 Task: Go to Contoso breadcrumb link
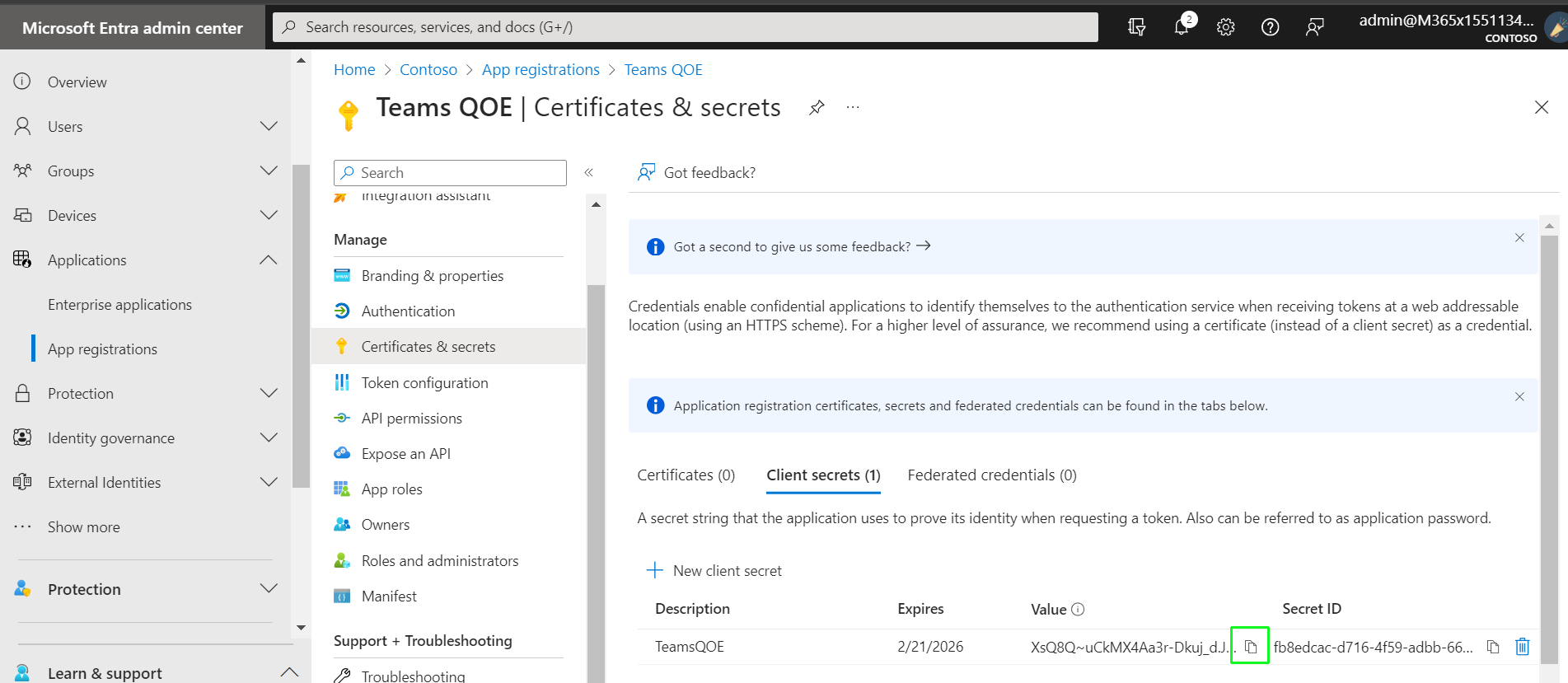(x=428, y=70)
